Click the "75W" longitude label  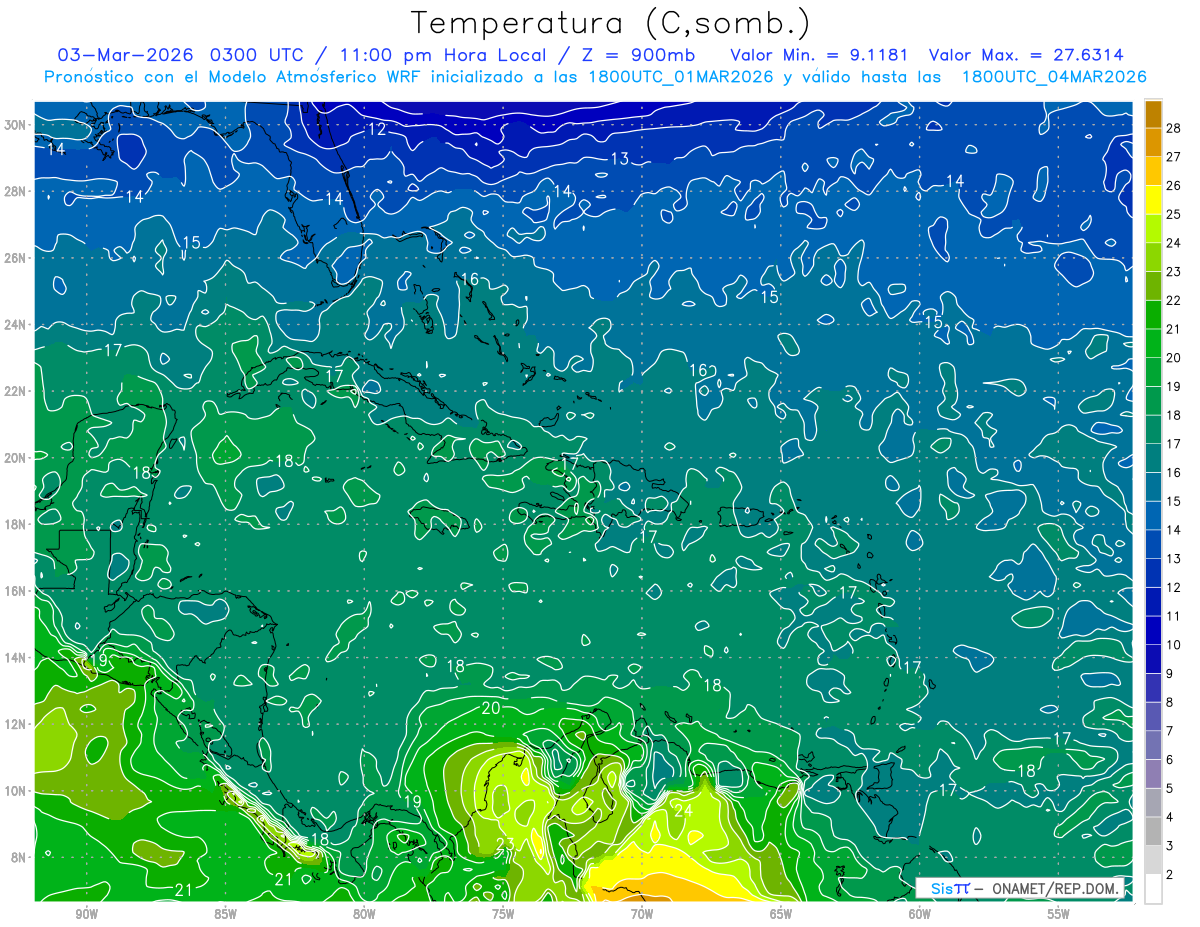(x=503, y=914)
